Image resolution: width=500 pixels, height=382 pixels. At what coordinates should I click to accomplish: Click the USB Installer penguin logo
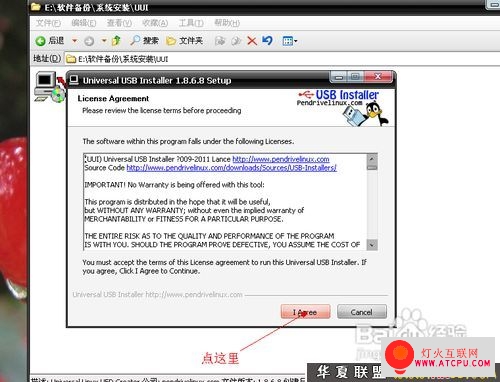pos(343,108)
